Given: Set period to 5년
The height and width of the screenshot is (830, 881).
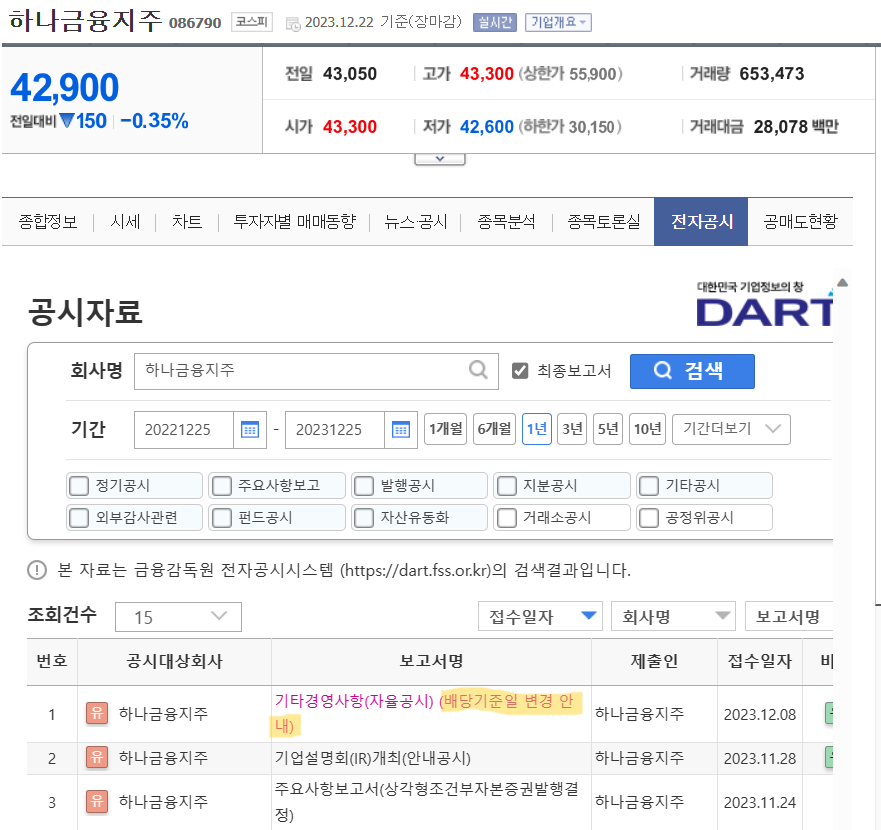Looking at the screenshot, I should [x=608, y=429].
